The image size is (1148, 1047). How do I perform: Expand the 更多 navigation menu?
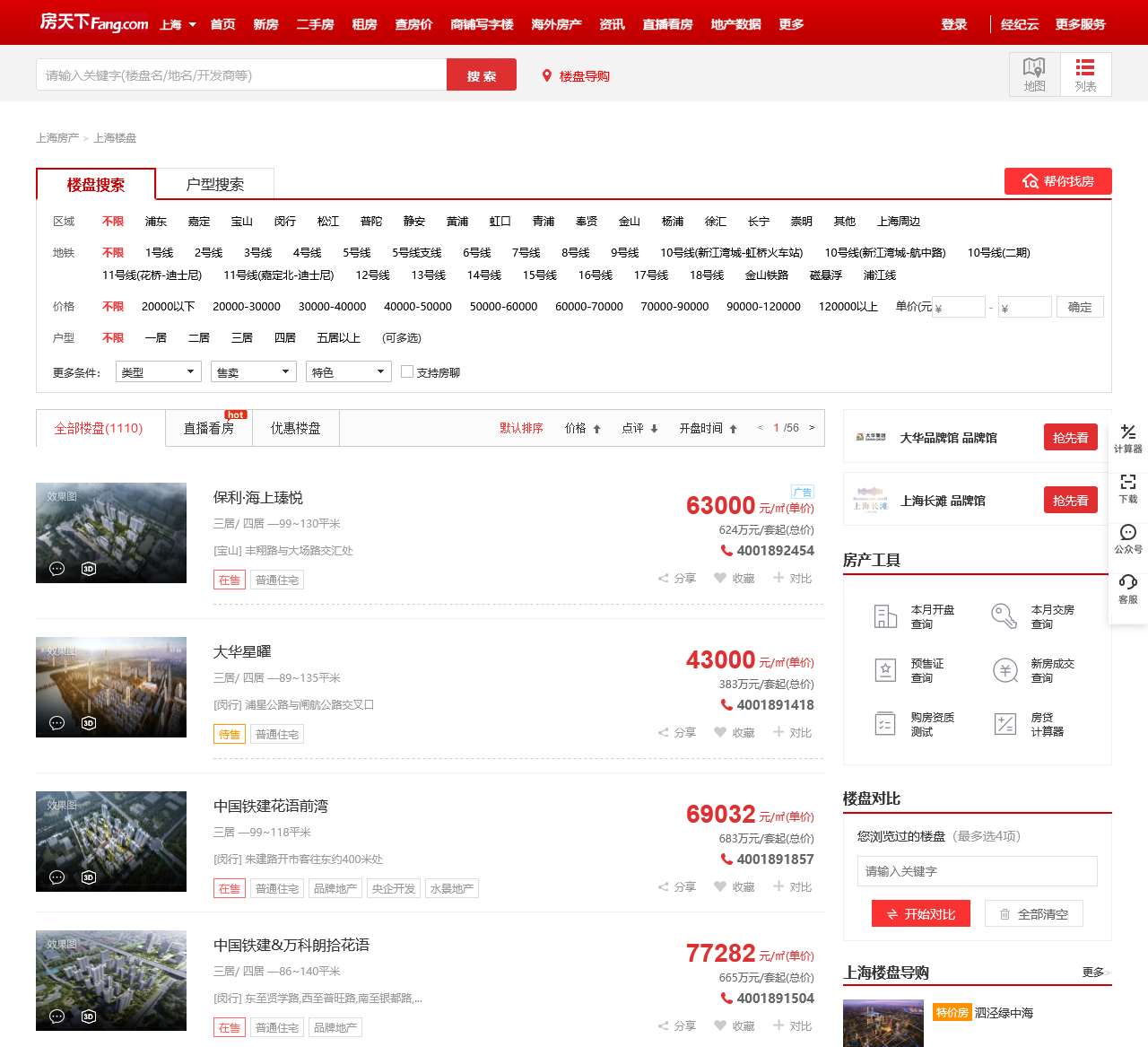click(792, 24)
